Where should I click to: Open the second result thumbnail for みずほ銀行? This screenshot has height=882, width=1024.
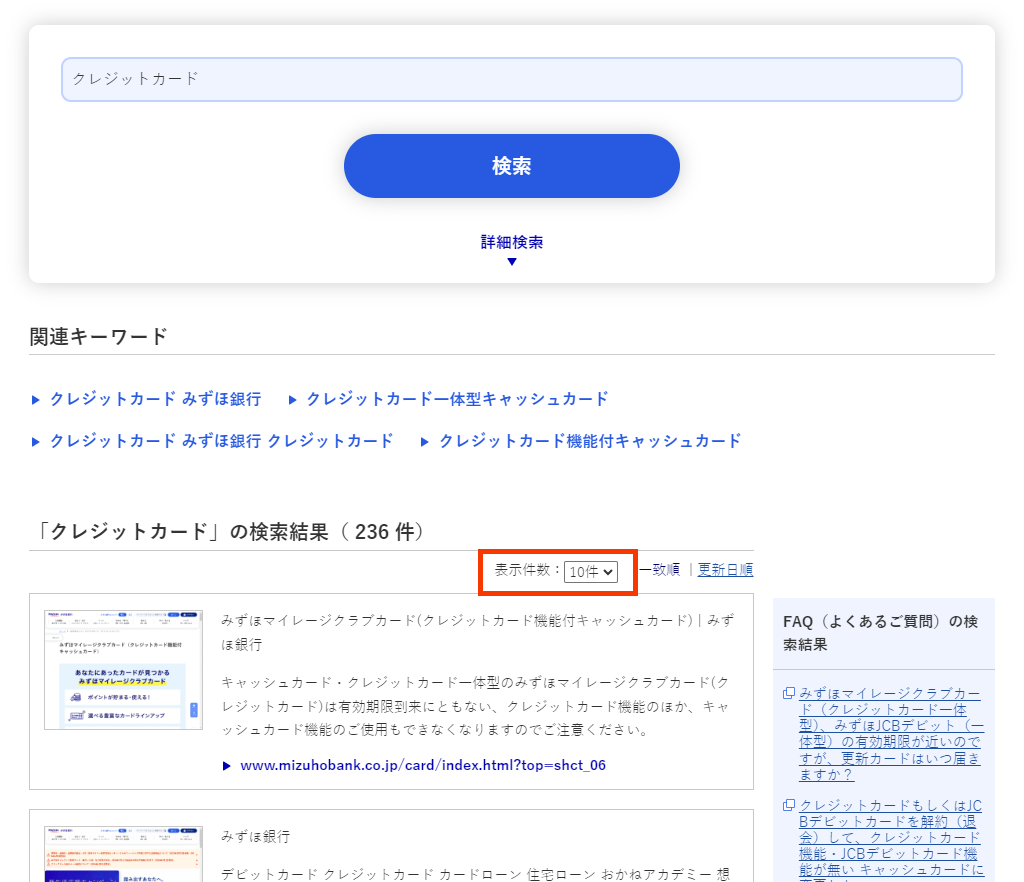click(123, 854)
